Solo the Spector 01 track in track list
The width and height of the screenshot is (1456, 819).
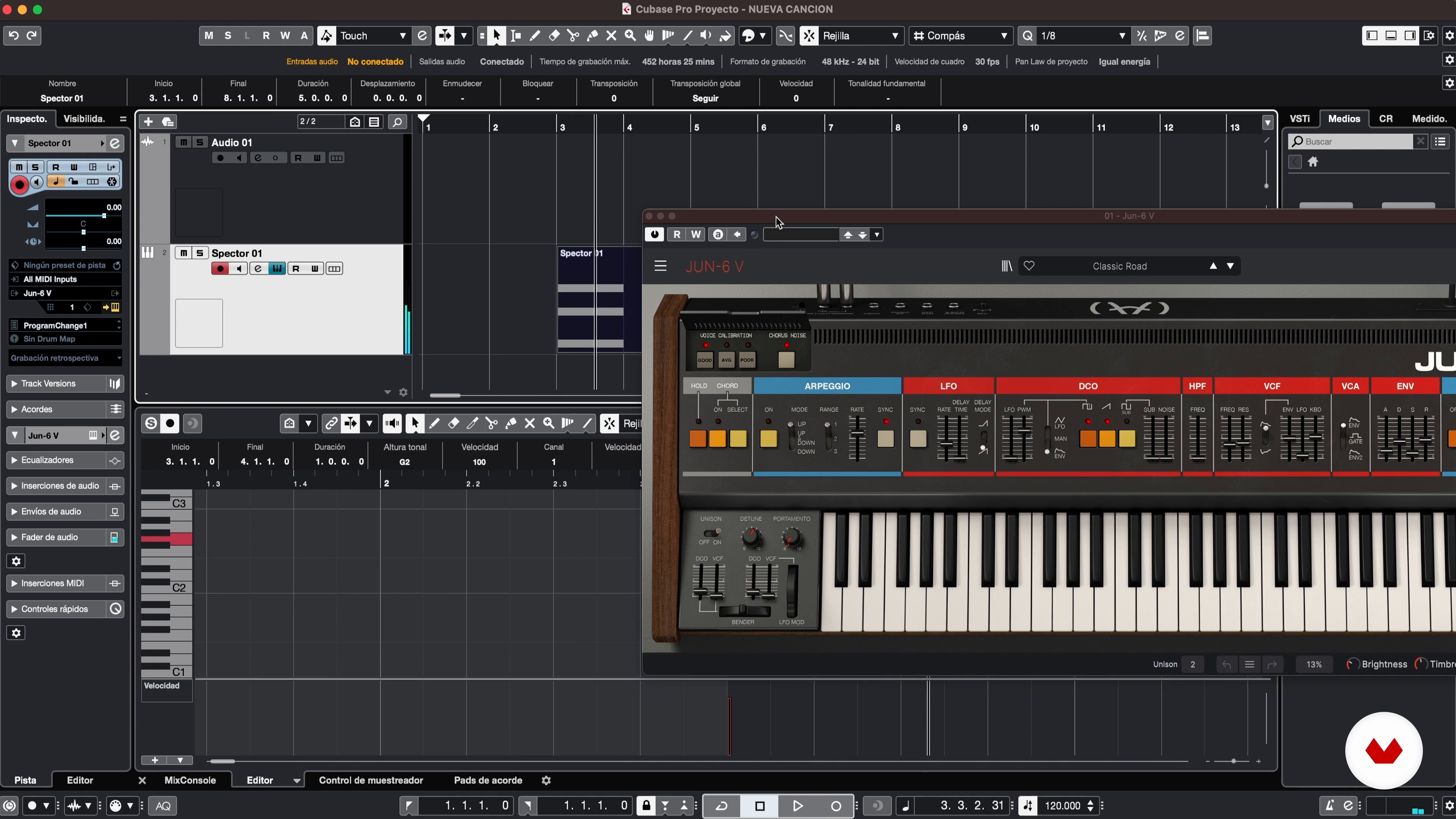tap(199, 253)
